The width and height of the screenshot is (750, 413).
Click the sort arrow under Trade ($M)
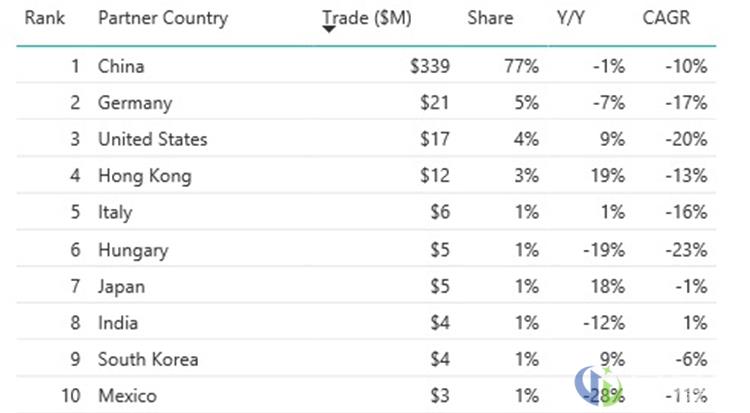pyautogui.click(x=329, y=30)
